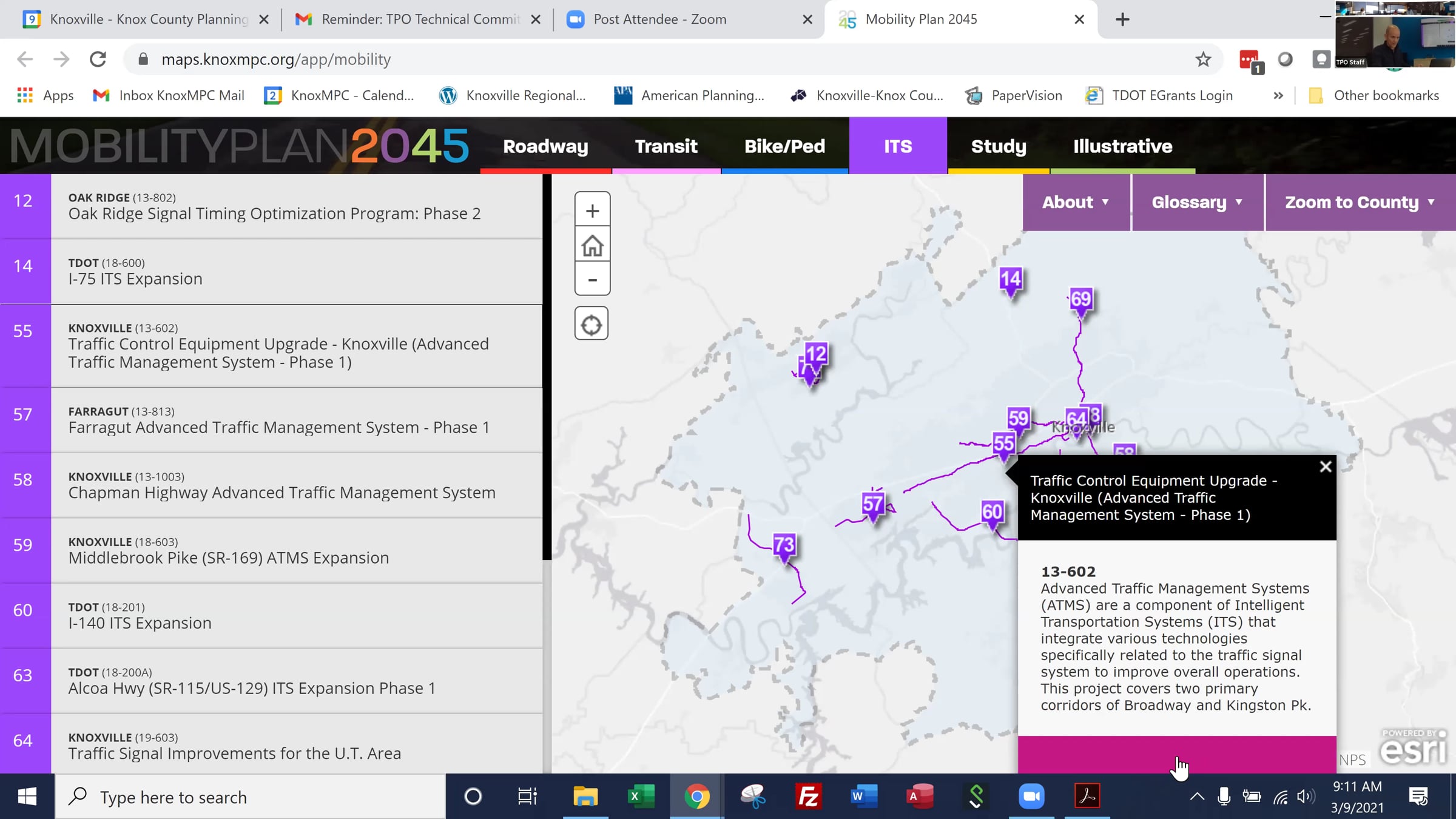Click the Windows search box
Image resolution: width=1456 pixels, height=819 pixels.
pyautogui.click(x=250, y=797)
